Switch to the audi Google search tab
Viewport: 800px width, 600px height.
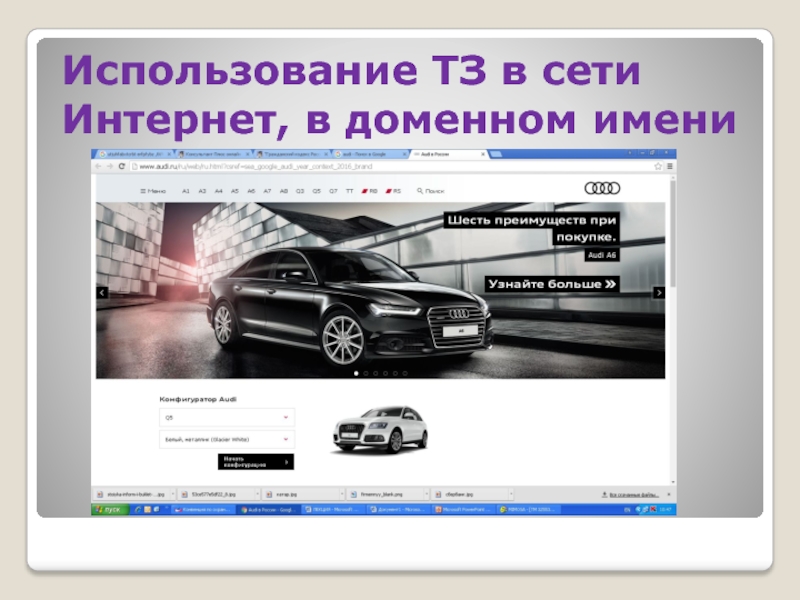tap(370, 154)
